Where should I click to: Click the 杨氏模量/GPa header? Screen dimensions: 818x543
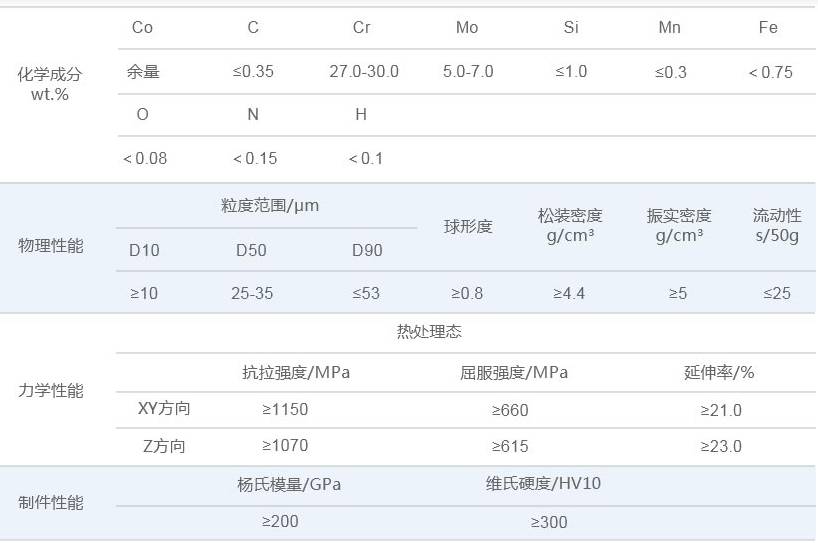(x=289, y=484)
